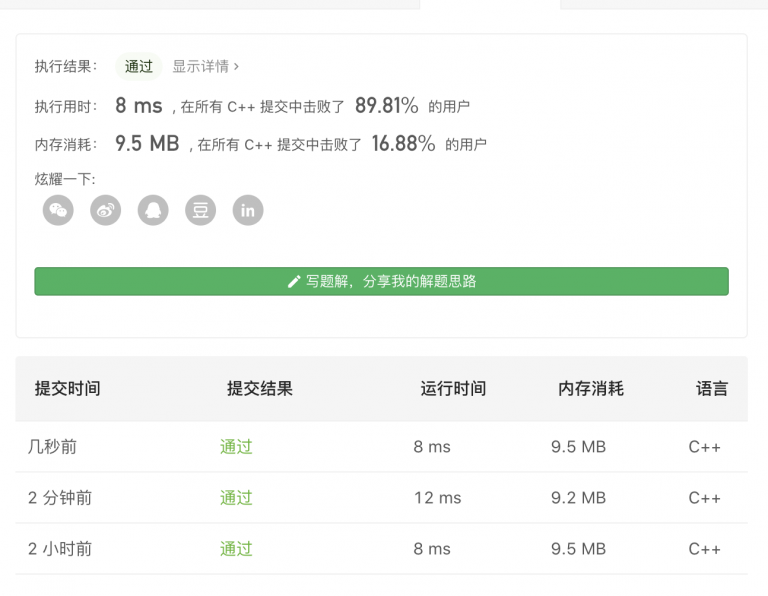Click the 提交时间 column header
This screenshot has width=768, height=596.
[x=67, y=389]
